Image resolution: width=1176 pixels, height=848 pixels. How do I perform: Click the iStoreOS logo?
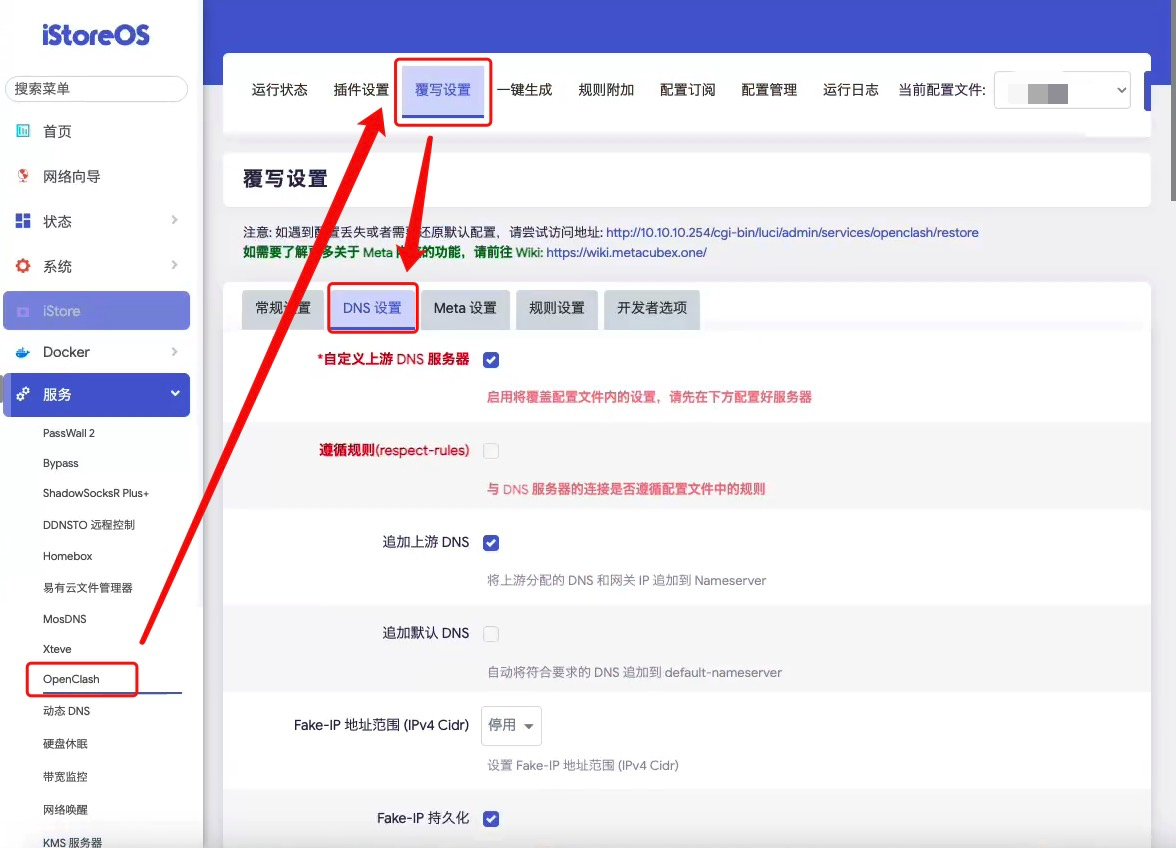[96, 35]
